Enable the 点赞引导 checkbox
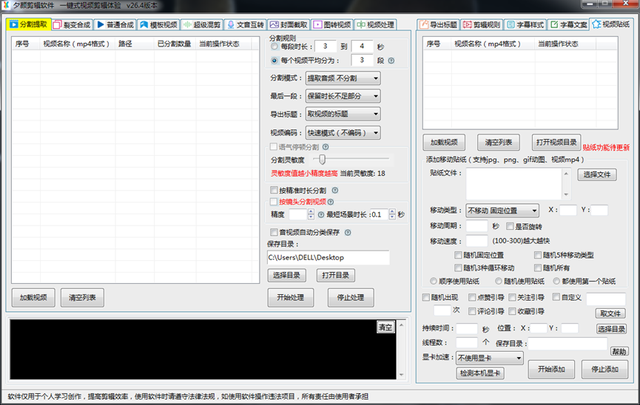The height and width of the screenshot is (405, 640). pyautogui.click(x=472, y=297)
